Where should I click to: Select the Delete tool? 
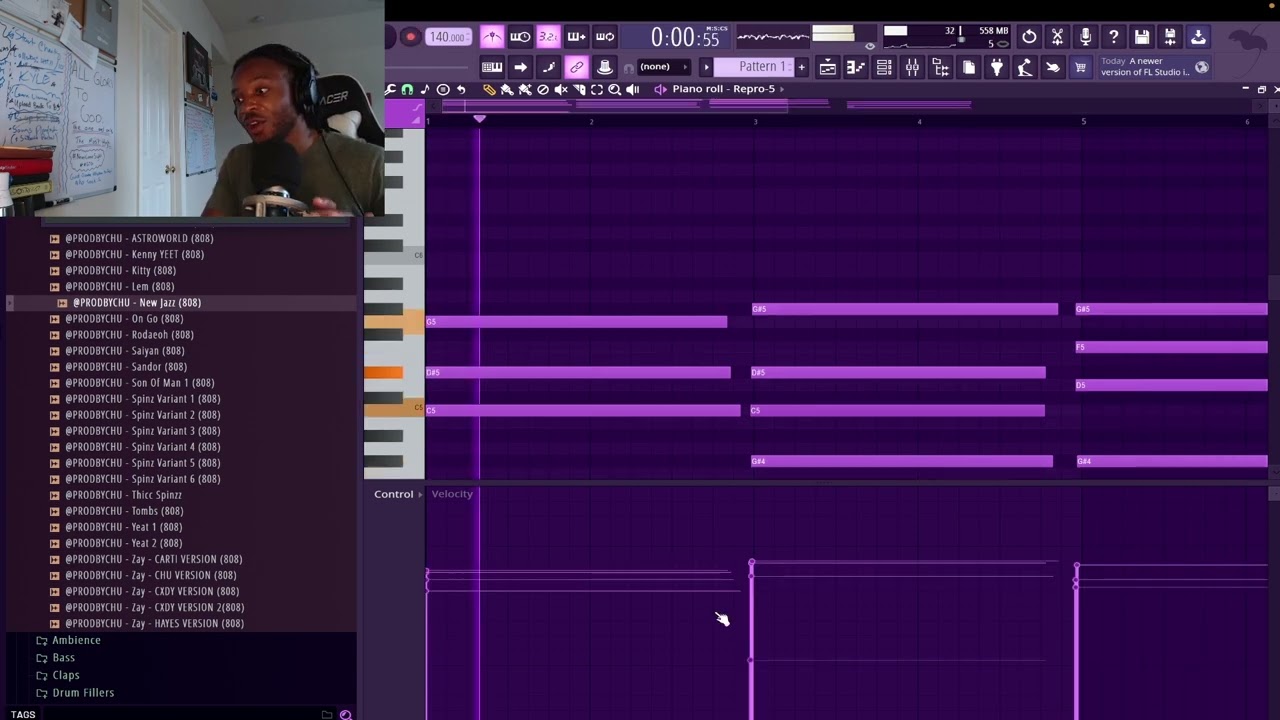(x=543, y=89)
